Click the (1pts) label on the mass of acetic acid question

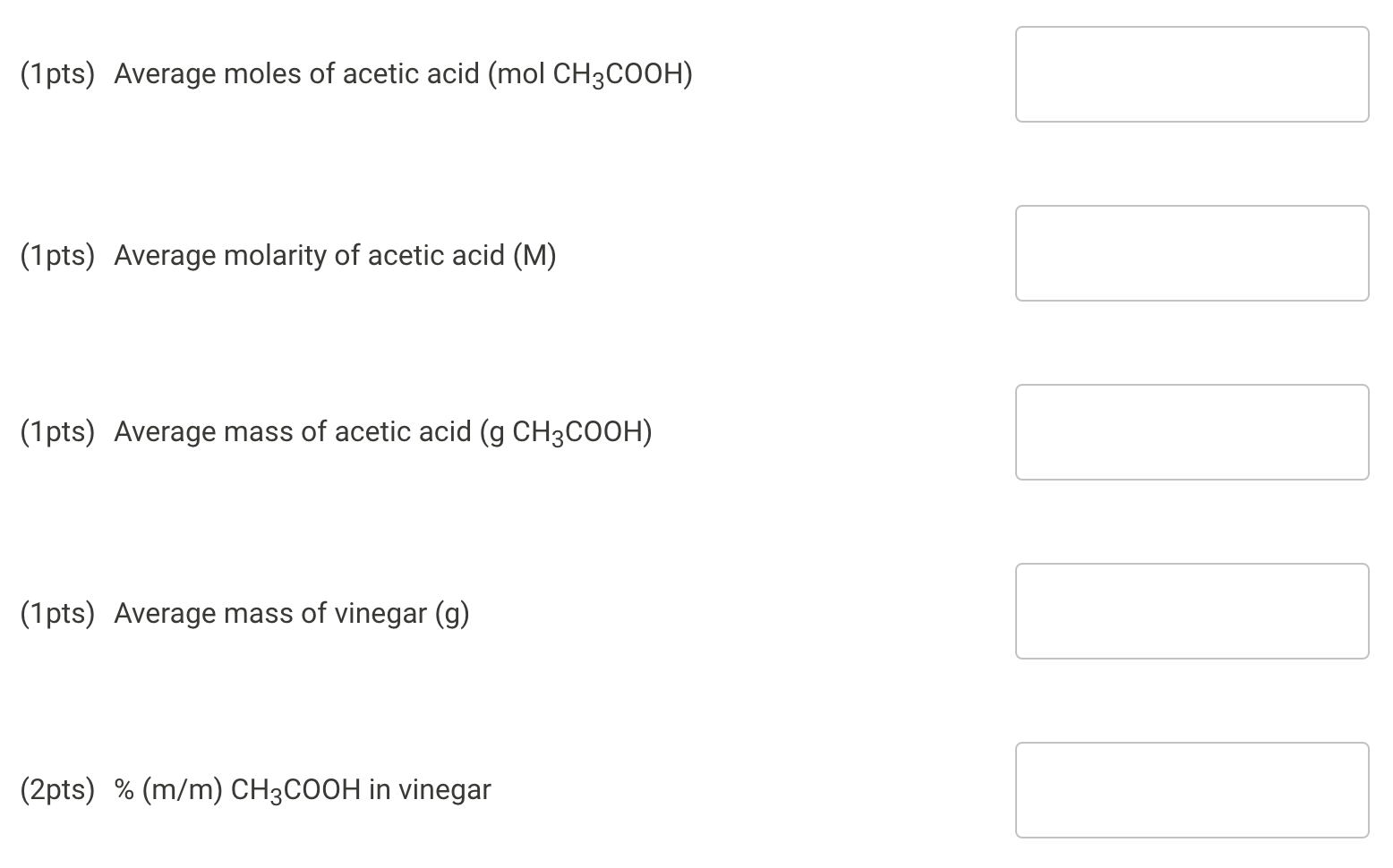point(57,431)
